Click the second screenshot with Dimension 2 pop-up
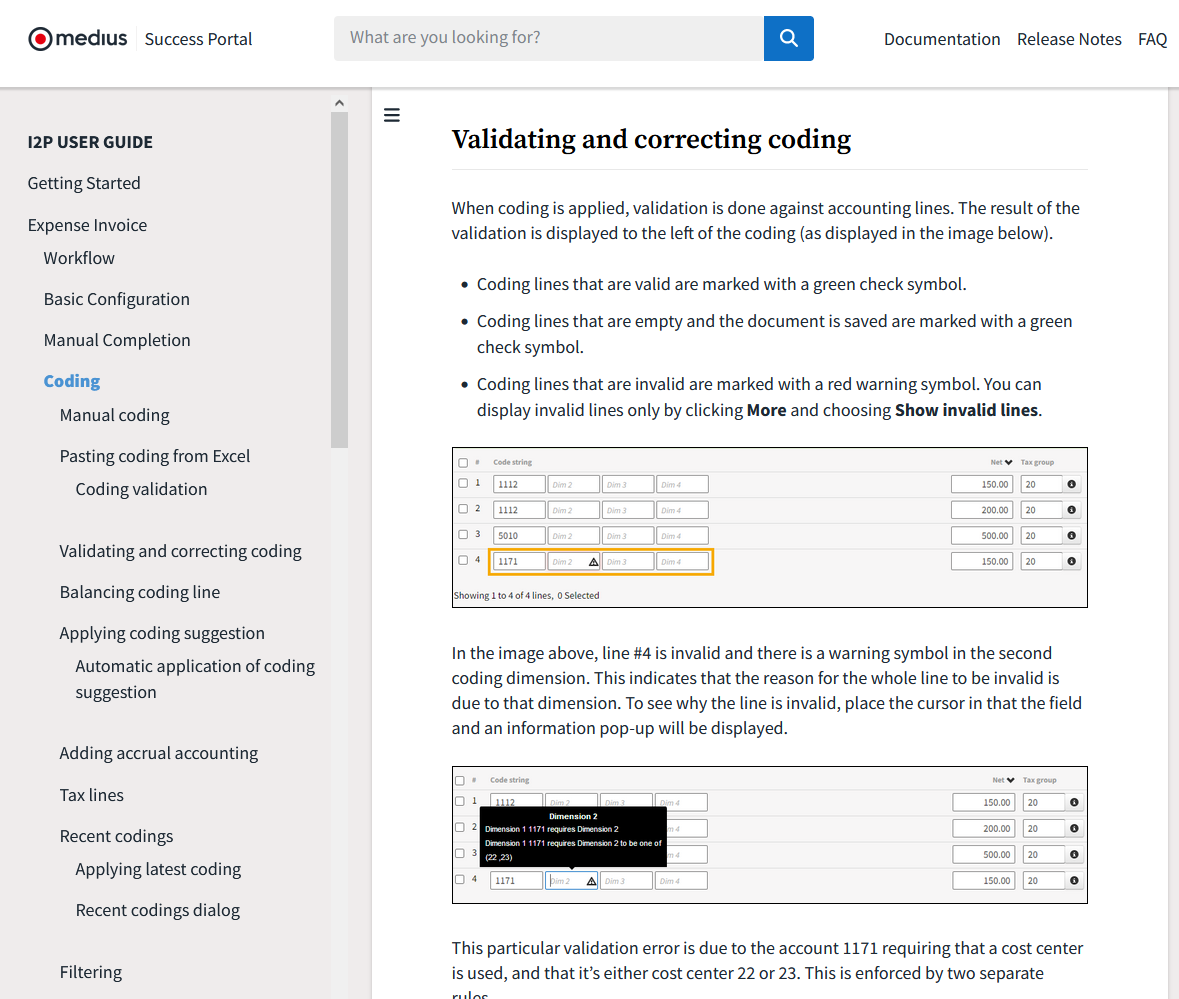 769,835
